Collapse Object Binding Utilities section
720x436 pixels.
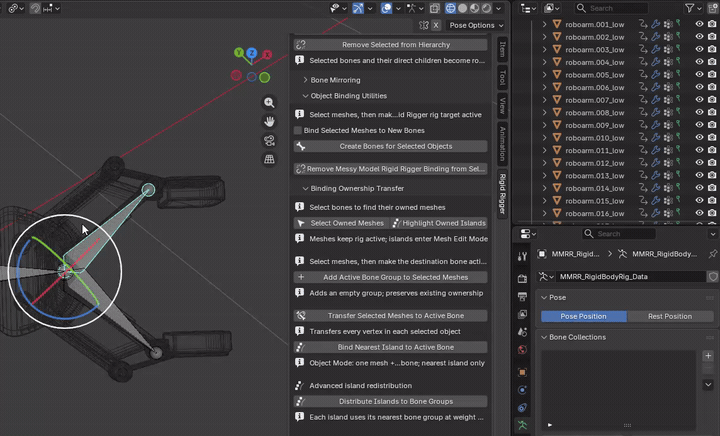tap(305, 96)
